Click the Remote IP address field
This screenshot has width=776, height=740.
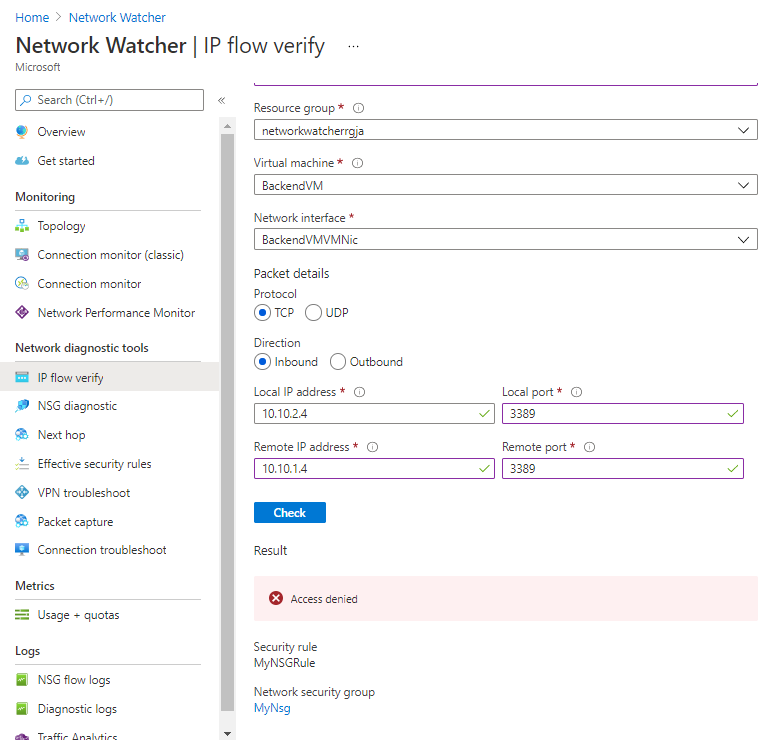pos(374,469)
